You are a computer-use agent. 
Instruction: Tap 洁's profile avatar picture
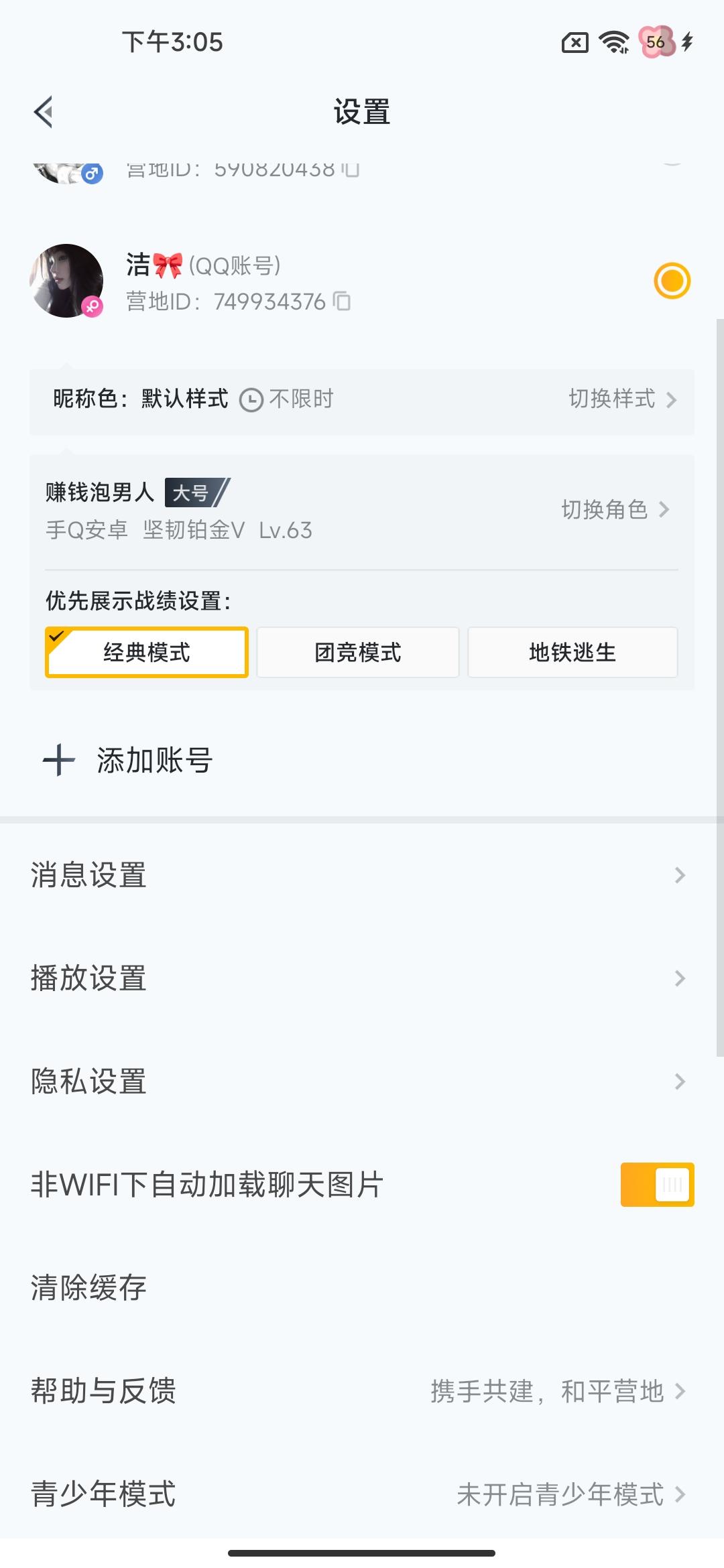(66, 280)
